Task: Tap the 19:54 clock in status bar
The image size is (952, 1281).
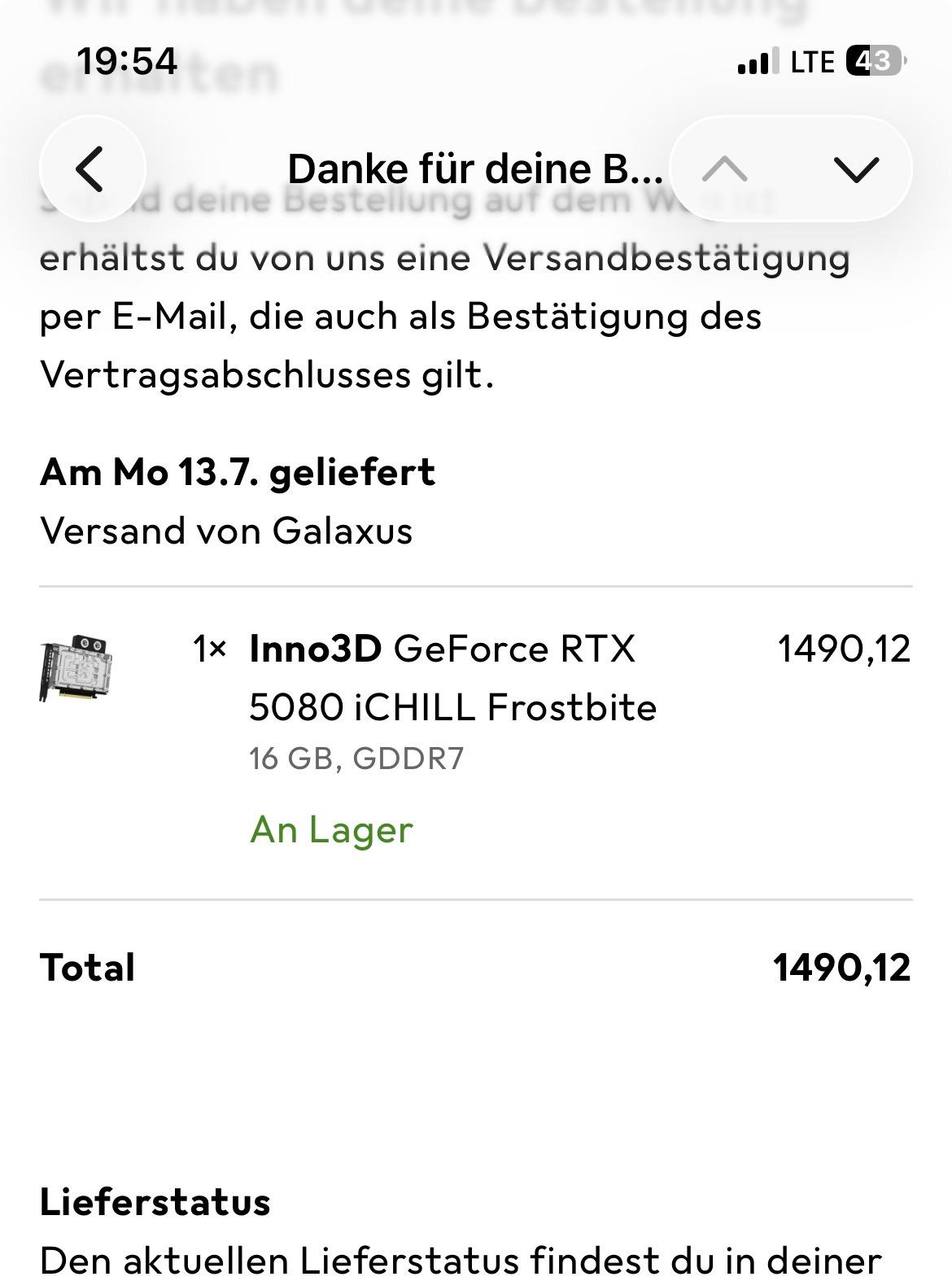Action: (x=126, y=62)
